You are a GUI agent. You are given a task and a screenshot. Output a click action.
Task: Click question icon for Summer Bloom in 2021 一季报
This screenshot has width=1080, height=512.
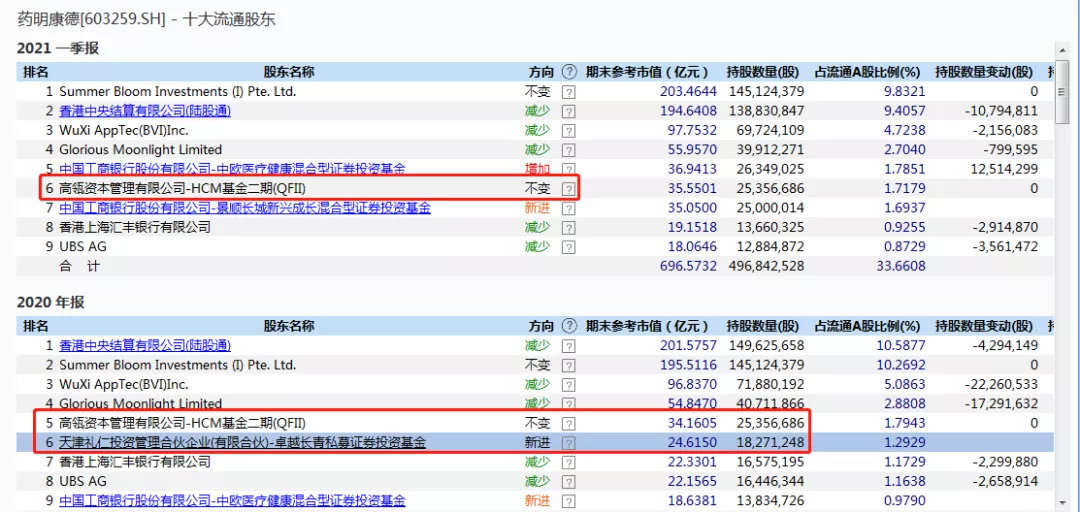pos(568,92)
